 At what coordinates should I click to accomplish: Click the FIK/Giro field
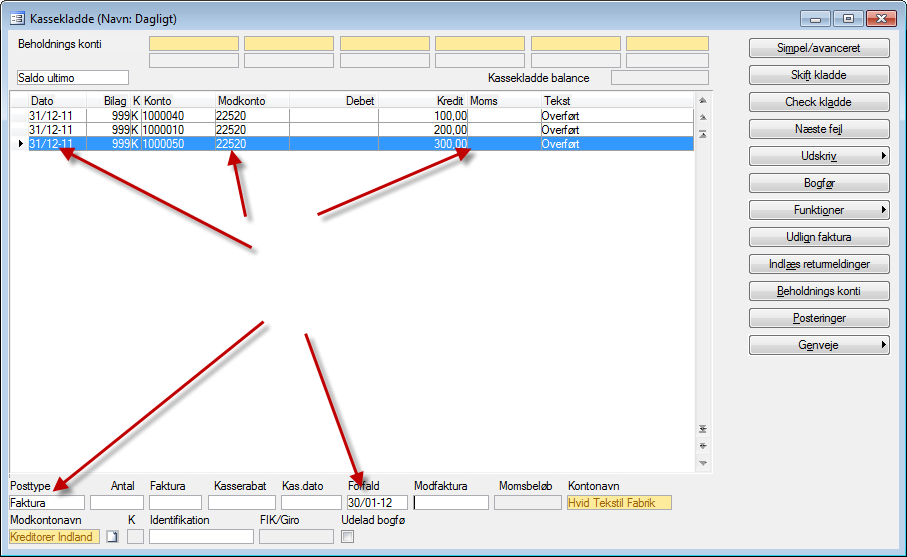pyautogui.click(x=296, y=537)
